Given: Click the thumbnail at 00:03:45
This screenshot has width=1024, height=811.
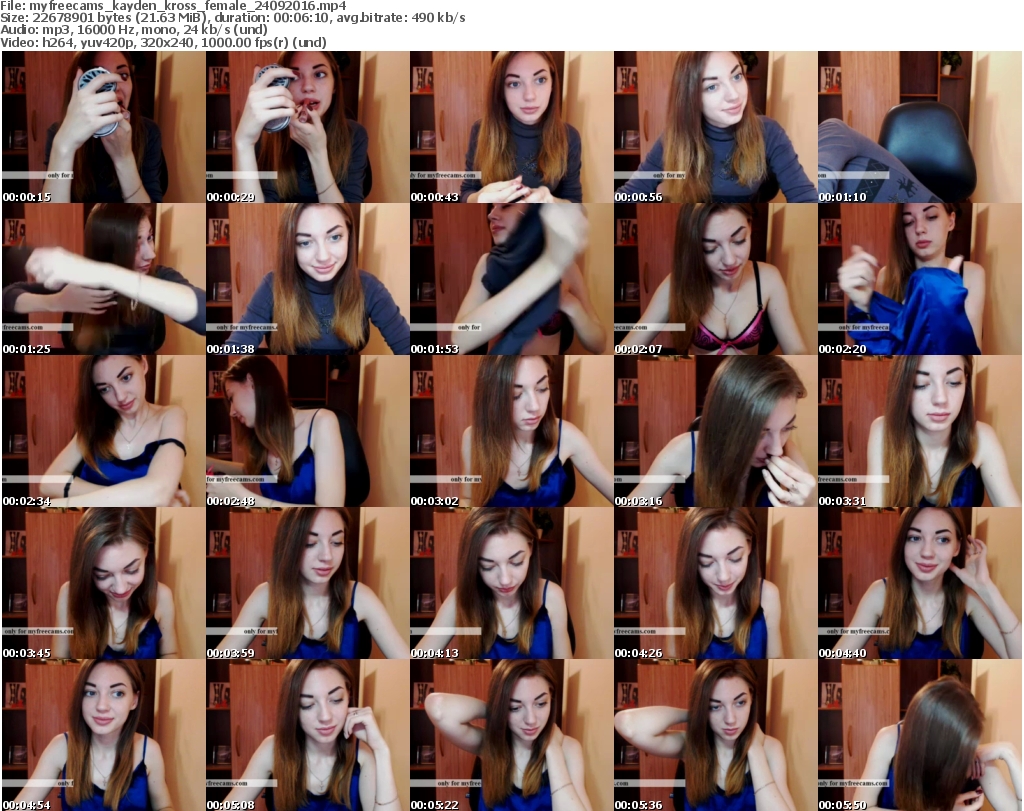Looking at the screenshot, I should [103, 583].
